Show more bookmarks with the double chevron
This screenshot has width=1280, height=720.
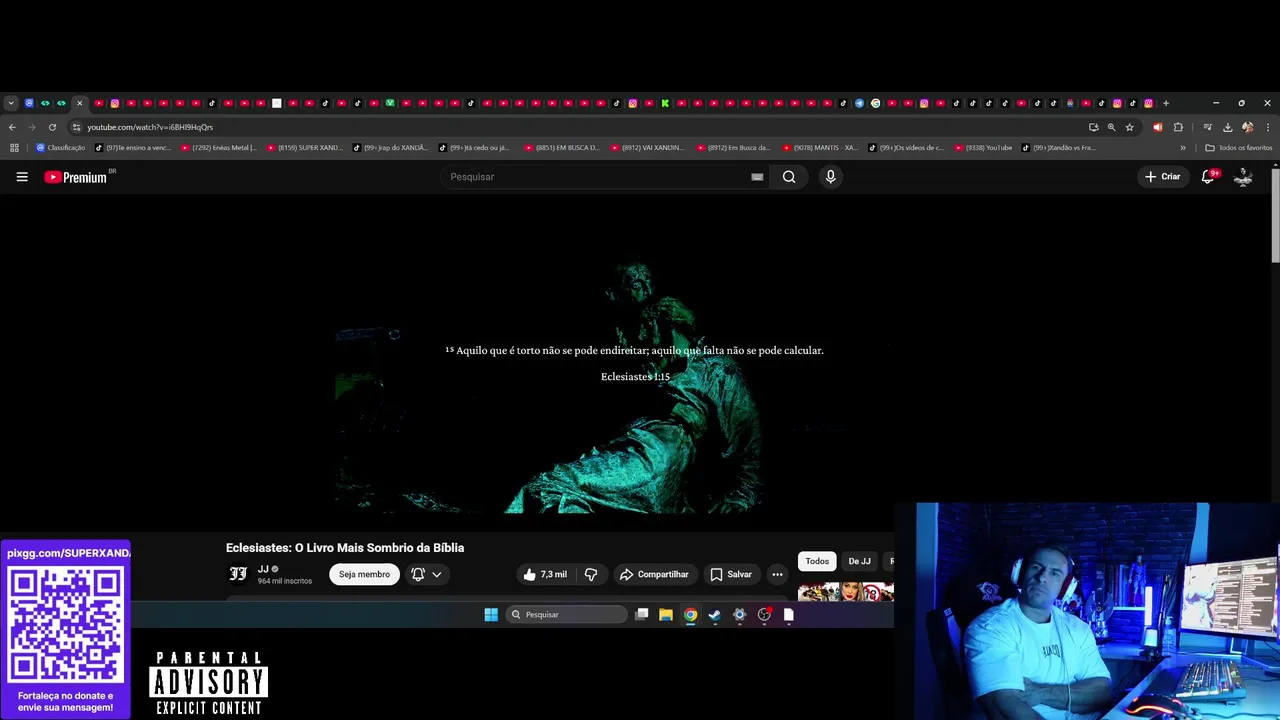click(1183, 148)
